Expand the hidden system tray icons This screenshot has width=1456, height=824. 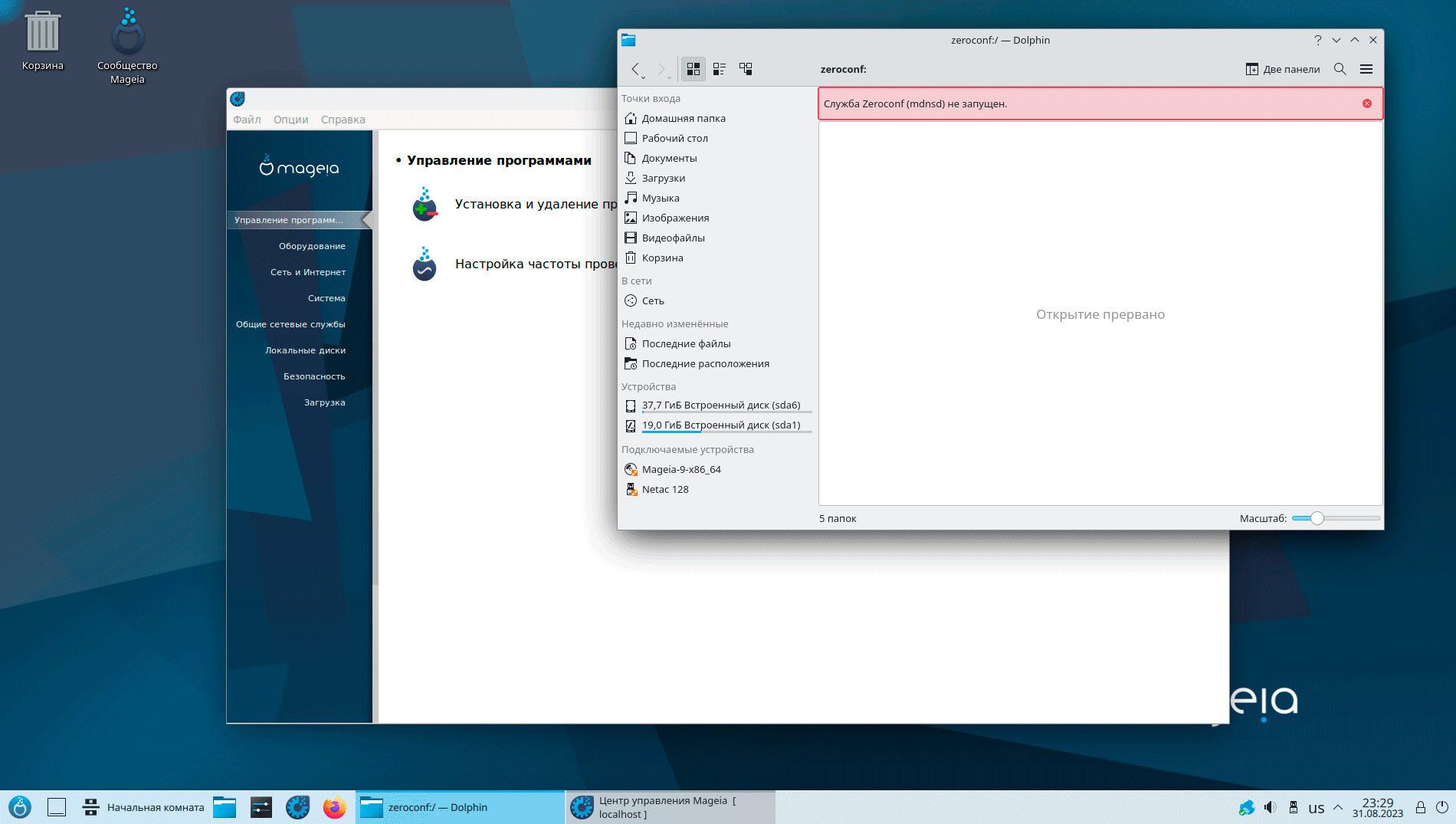click(x=1338, y=807)
